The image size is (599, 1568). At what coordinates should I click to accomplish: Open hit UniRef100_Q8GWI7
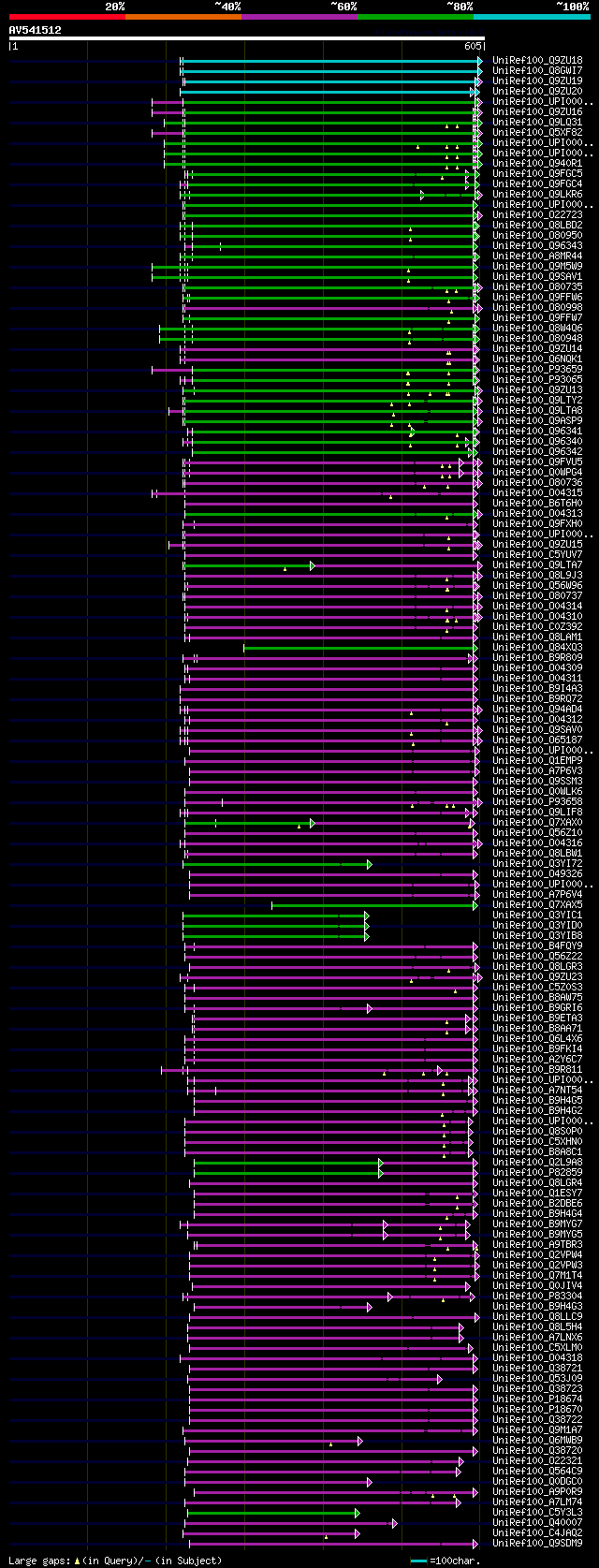537,70
